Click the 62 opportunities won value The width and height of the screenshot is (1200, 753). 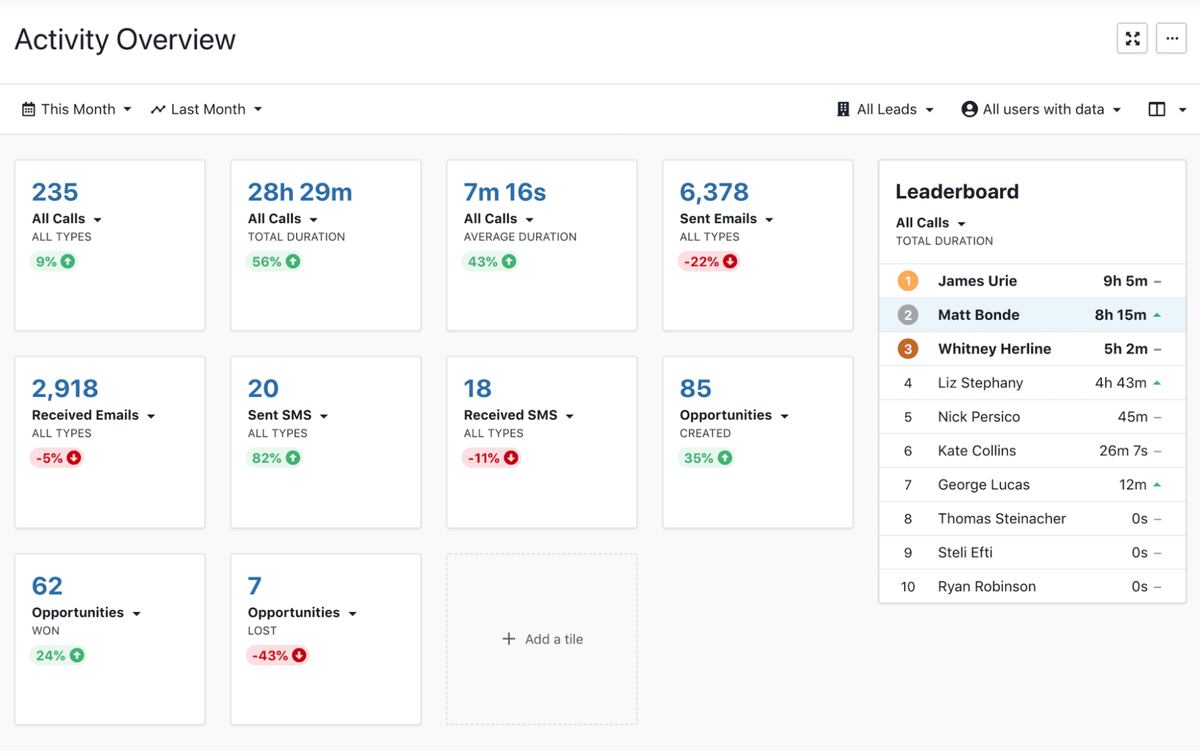47,586
